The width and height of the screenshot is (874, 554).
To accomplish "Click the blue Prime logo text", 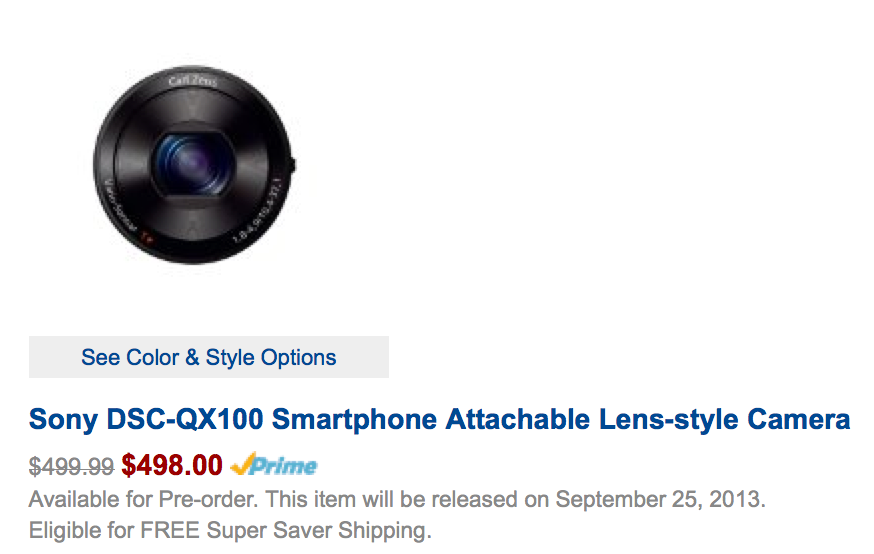I will [283, 466].
